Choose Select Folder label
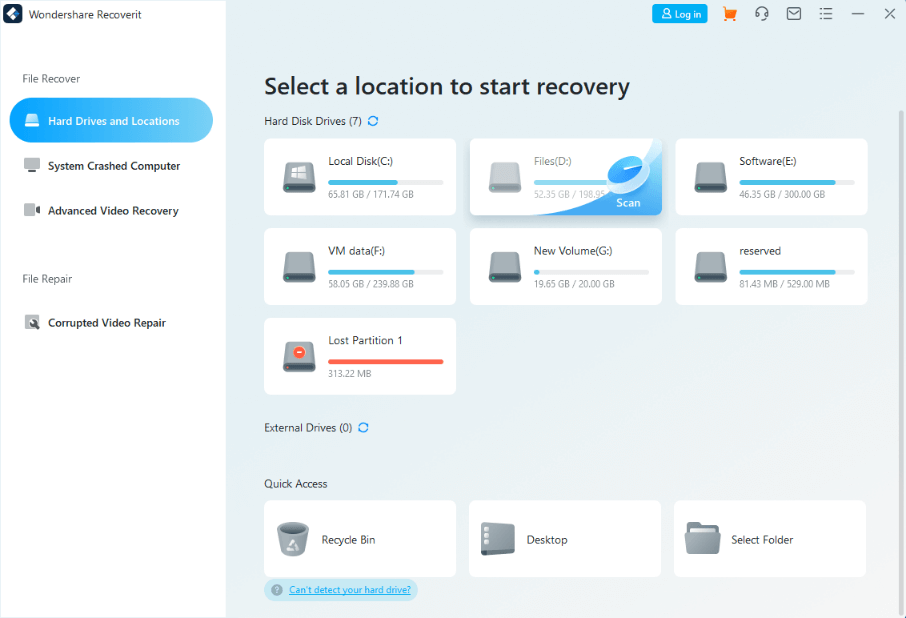The image size is (906, 618). tap(762, 539)
